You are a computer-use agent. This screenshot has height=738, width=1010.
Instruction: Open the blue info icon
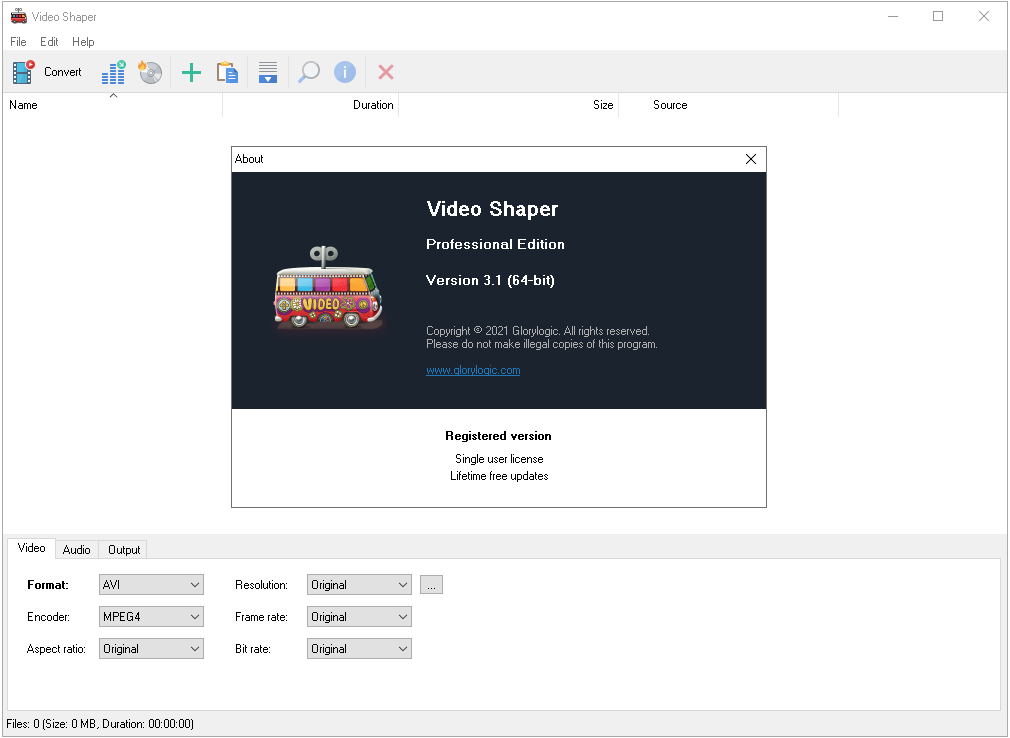coord(345,72)
